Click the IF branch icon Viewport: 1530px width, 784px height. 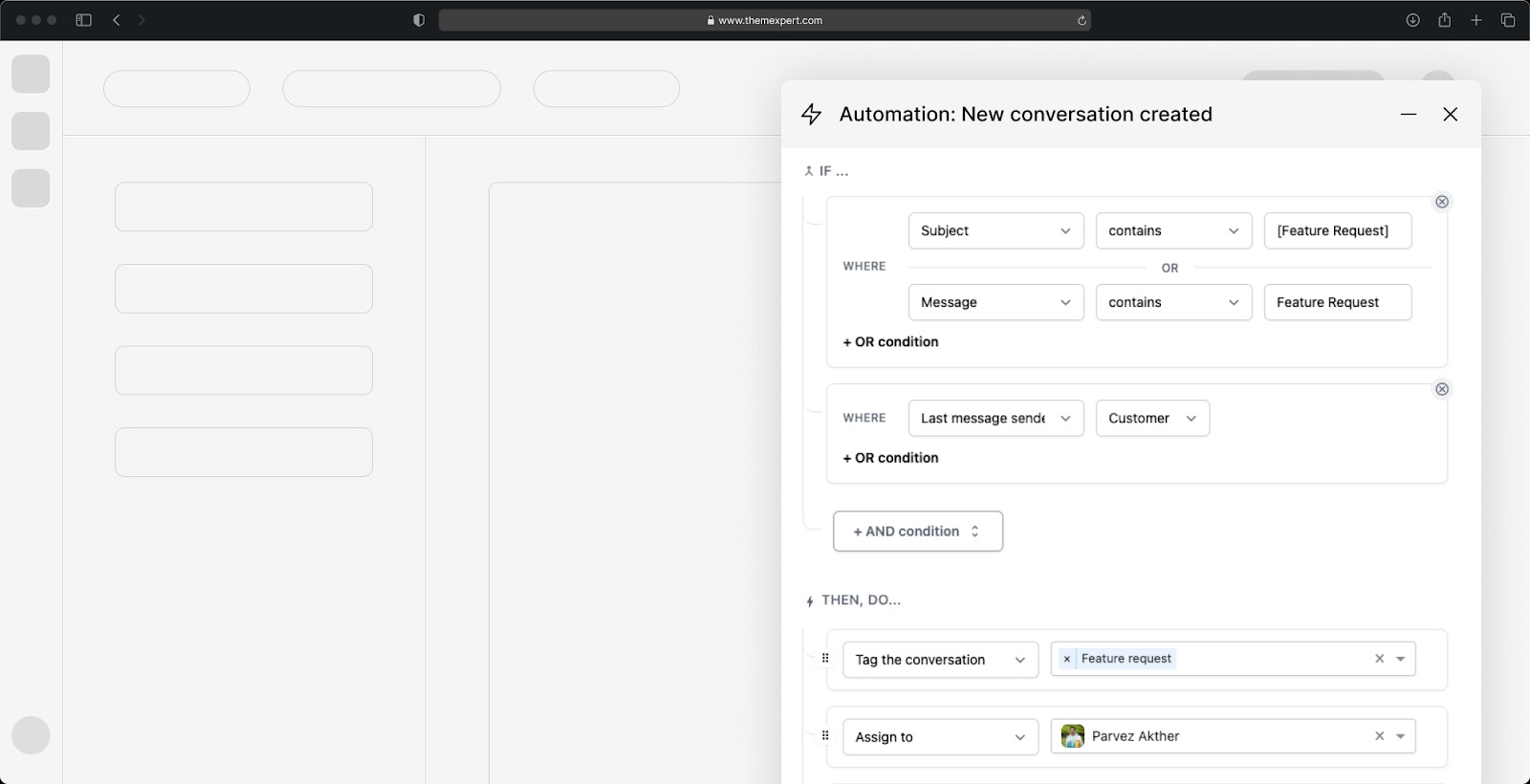[x=809, y=171]
